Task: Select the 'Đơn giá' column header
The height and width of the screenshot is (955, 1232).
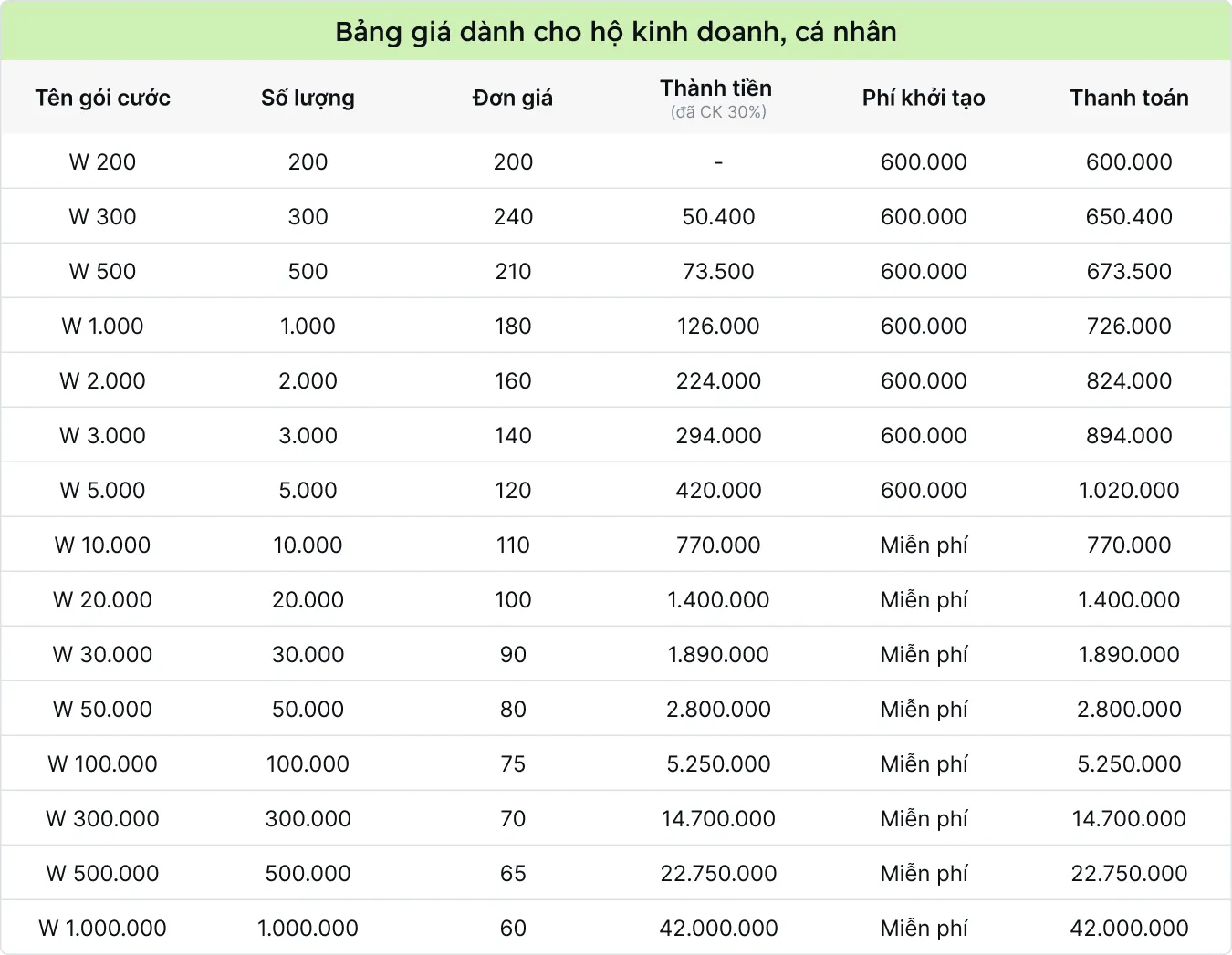Action: pyautogui.click(x=513, y=98)
